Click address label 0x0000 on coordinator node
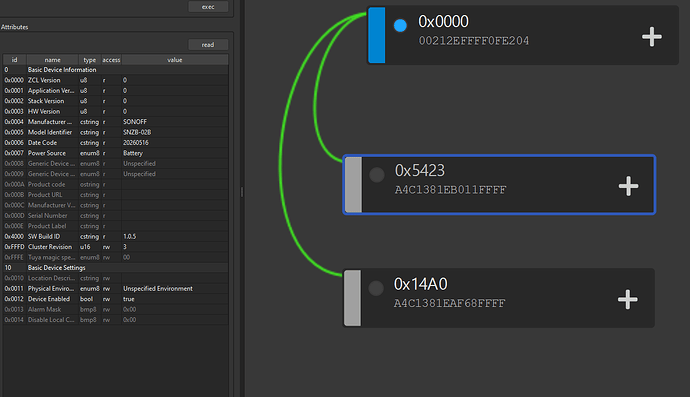The width and height of the screenshot is (690, 397). tap(444, 22)
